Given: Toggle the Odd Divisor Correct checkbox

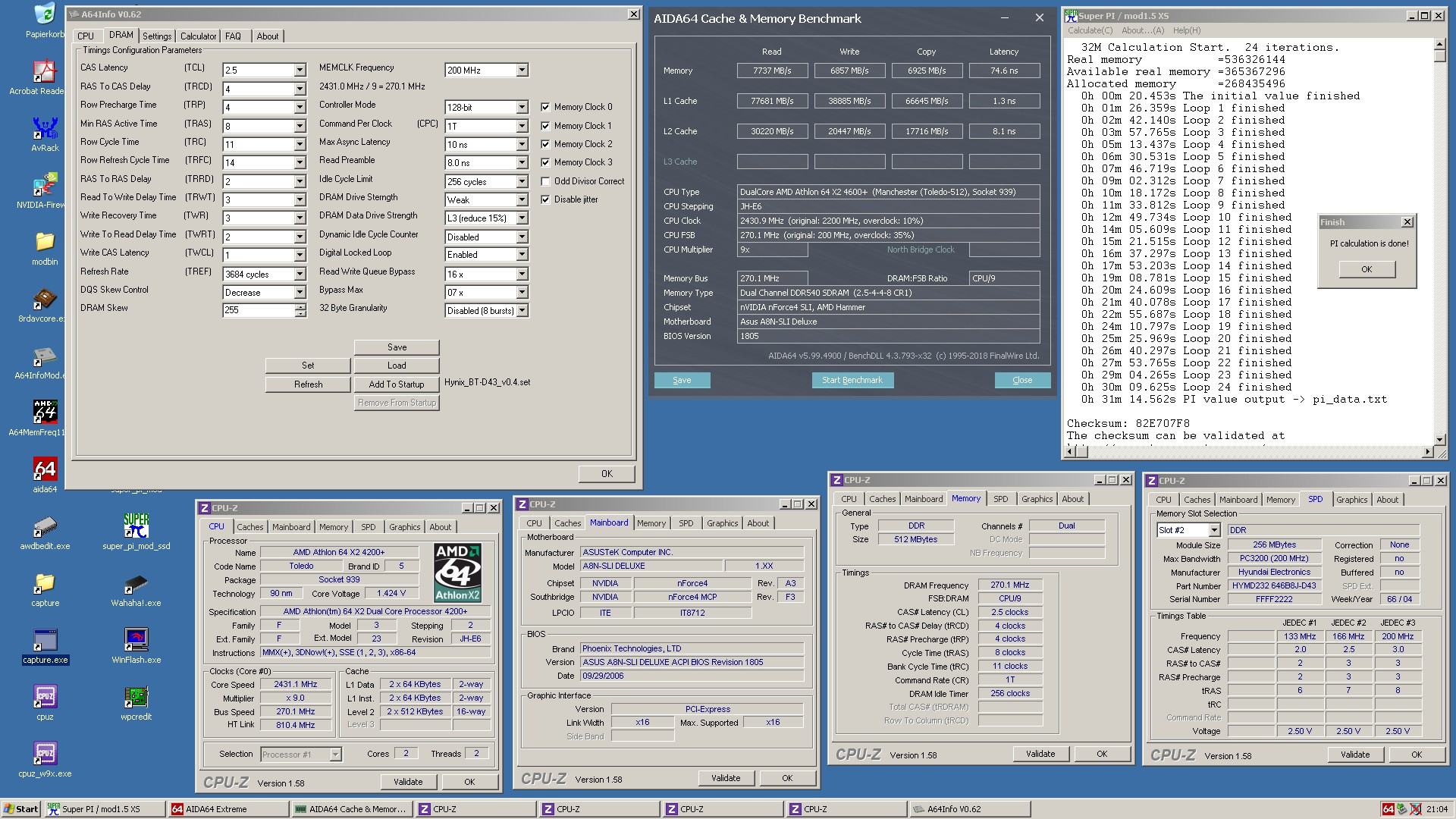Looking at the screenshot, I should pyautogui.click(x=545, y=181).
